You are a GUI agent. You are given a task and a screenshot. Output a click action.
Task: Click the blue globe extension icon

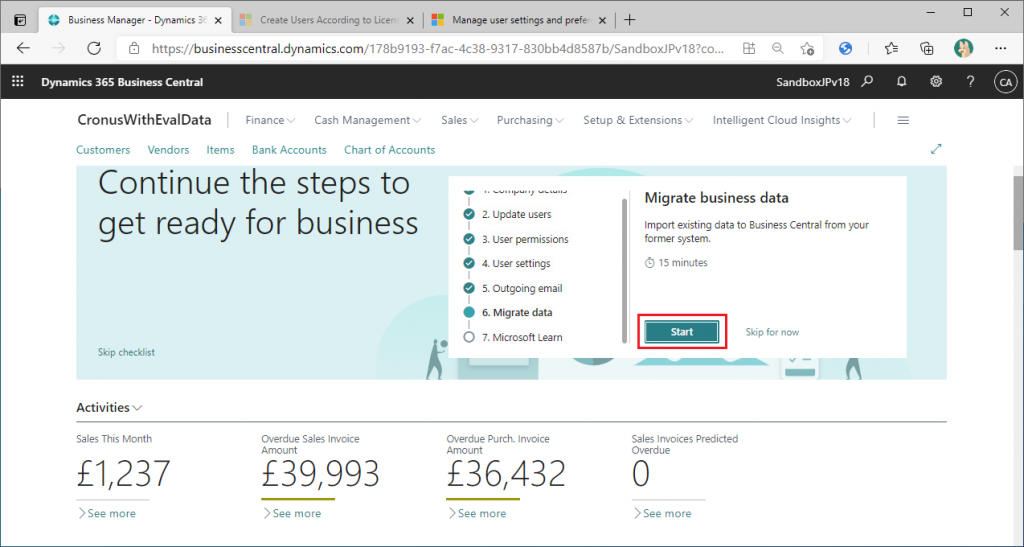point(846,48)
